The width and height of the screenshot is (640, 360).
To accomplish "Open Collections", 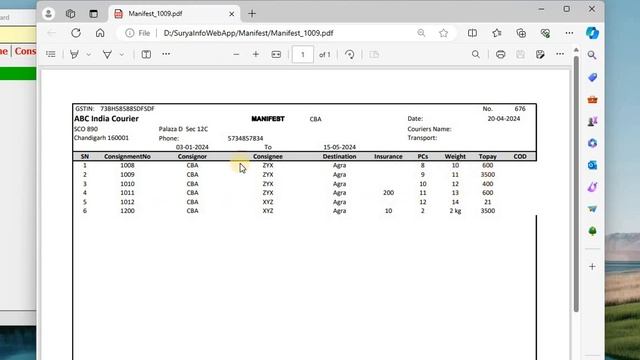I will coord(521,33).
